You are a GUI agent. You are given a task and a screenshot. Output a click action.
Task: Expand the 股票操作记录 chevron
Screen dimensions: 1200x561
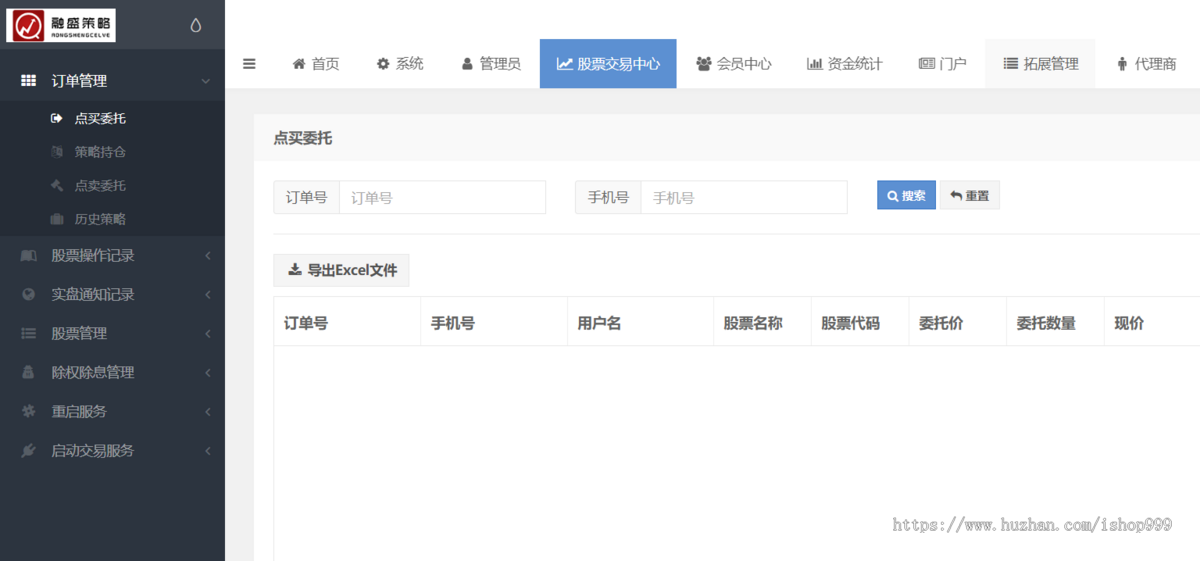207,256
